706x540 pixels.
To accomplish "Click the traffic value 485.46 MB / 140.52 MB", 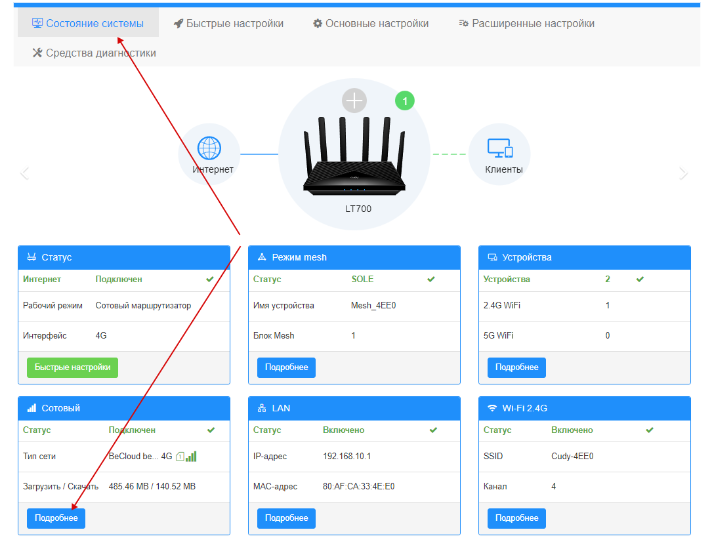I will click(152, 486).
